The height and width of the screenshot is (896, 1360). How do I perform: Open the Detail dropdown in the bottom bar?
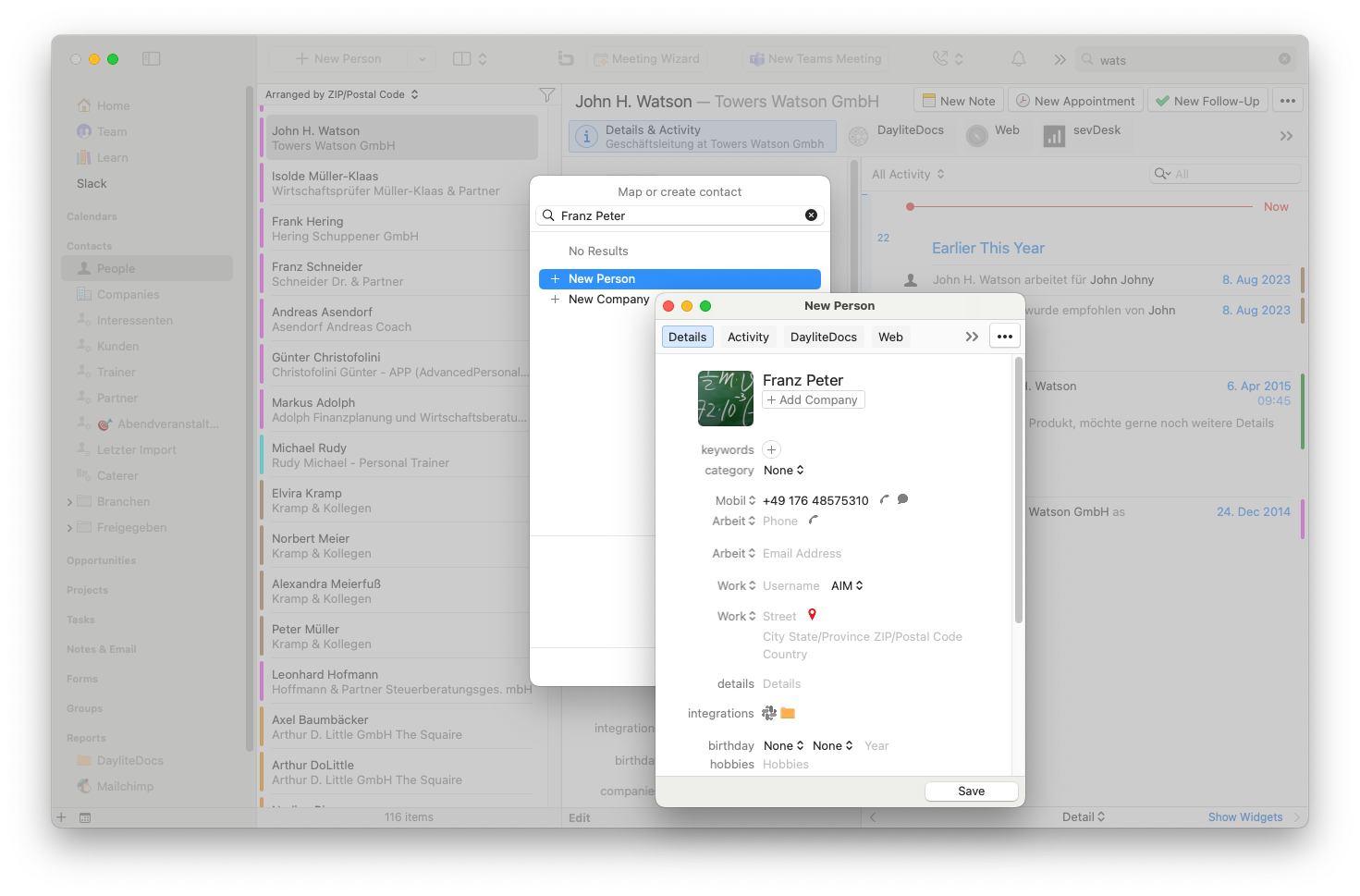[x=1084, y=817]
